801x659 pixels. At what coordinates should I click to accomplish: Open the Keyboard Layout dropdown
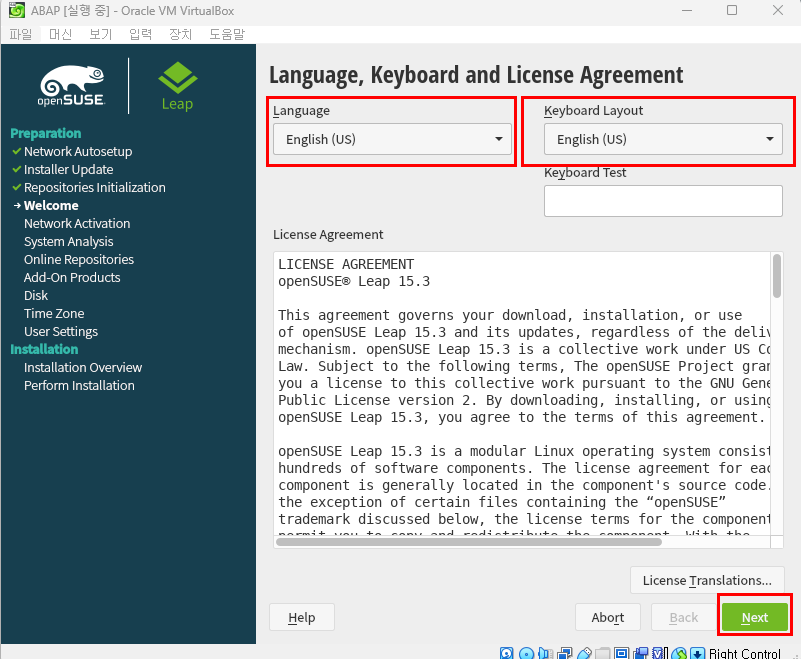tap(663, 139)
